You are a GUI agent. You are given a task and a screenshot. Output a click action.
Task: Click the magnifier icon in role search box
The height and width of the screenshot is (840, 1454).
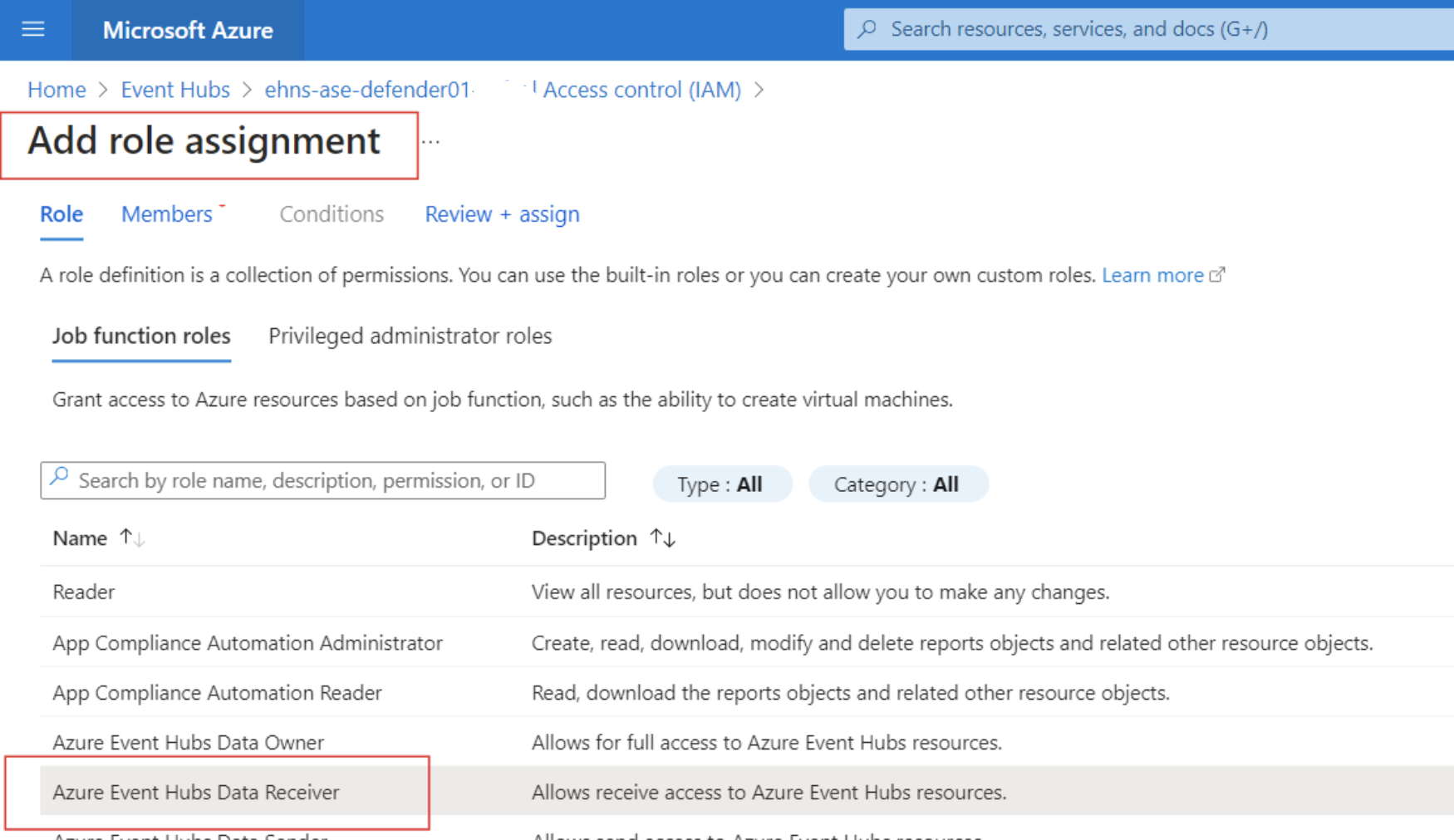point(60,478)
